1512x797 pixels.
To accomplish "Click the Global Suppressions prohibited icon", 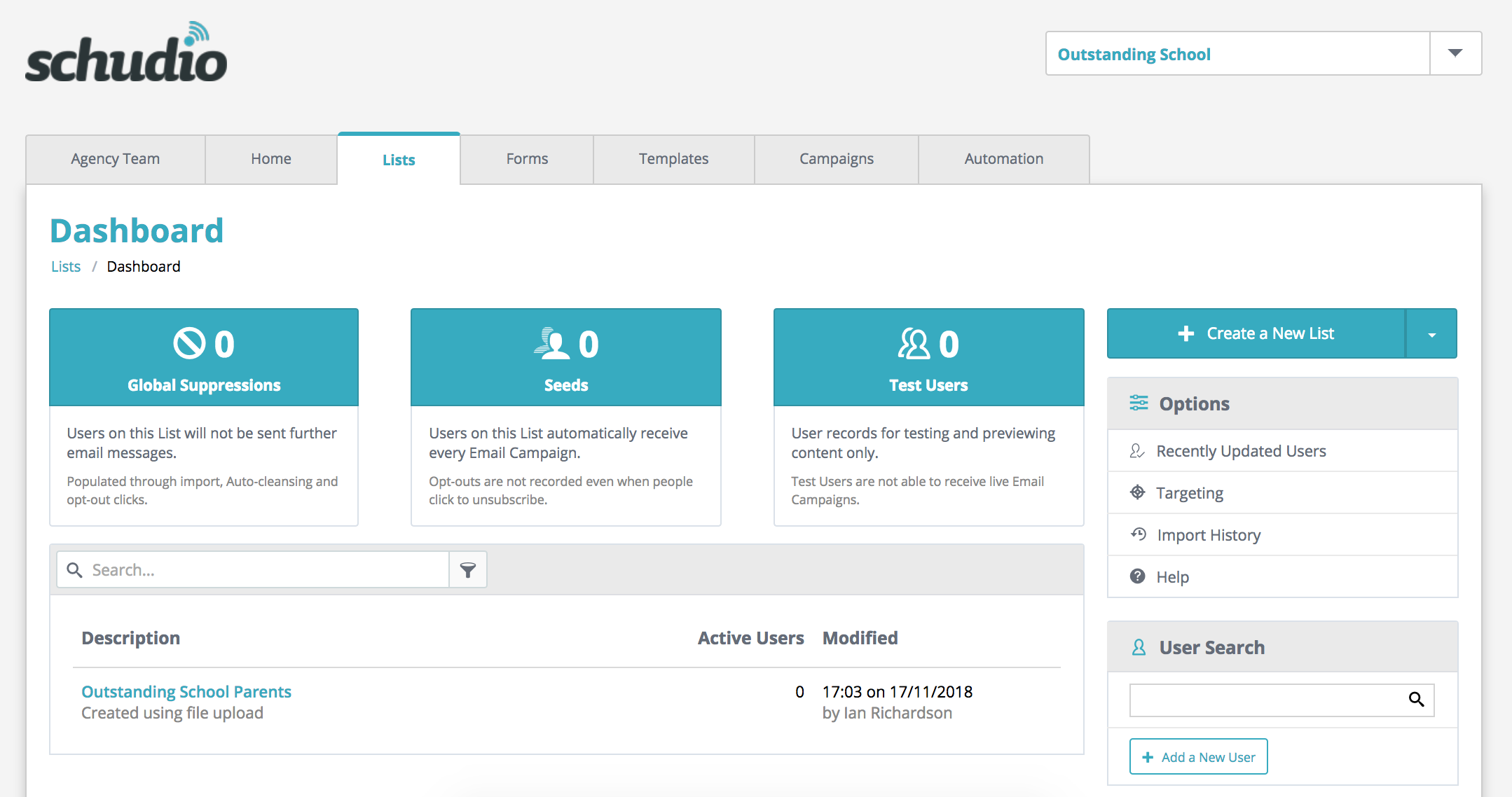I will tap(189, 343).
